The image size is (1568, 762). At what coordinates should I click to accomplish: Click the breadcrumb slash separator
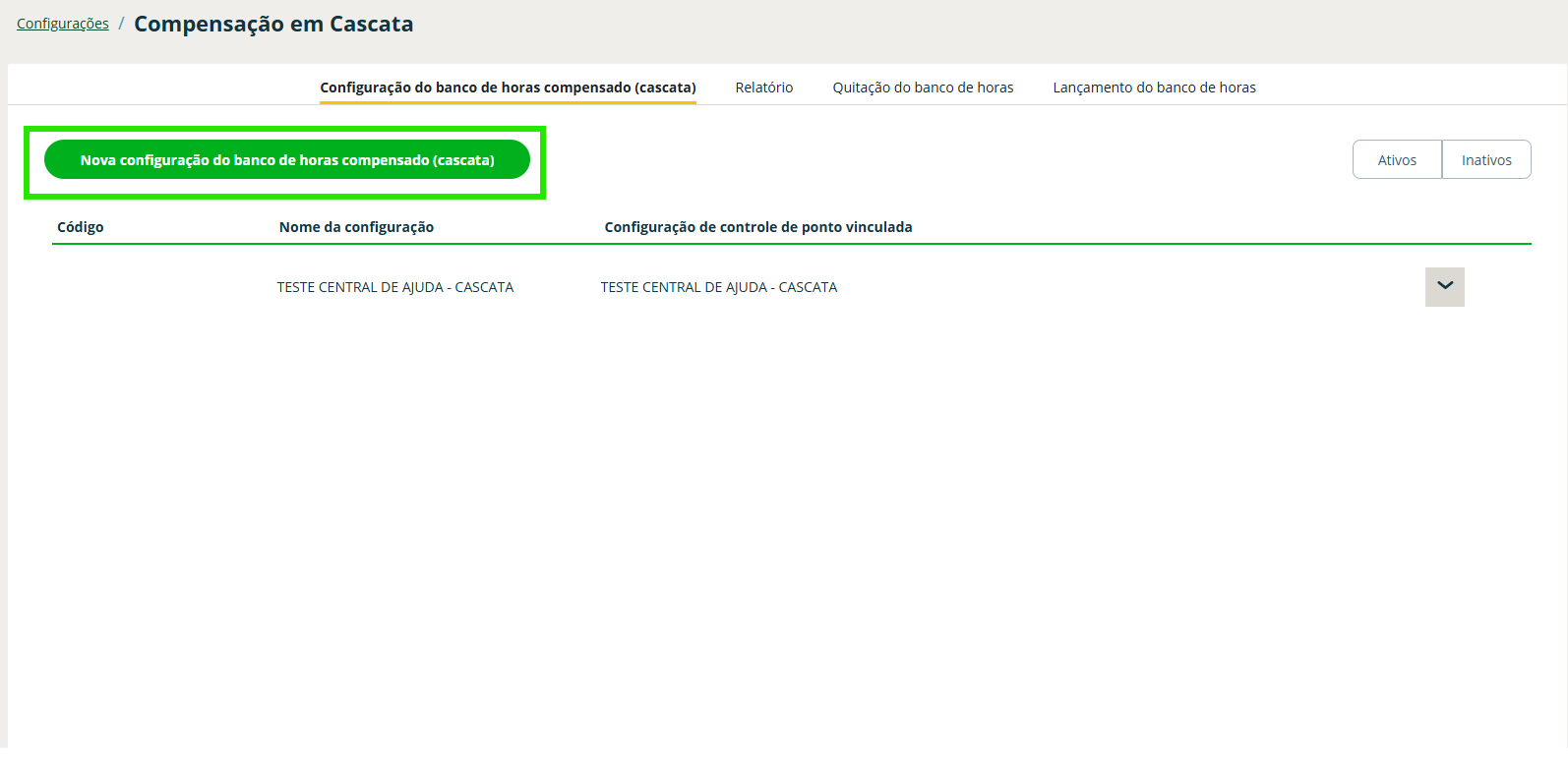tap(121, 24)
